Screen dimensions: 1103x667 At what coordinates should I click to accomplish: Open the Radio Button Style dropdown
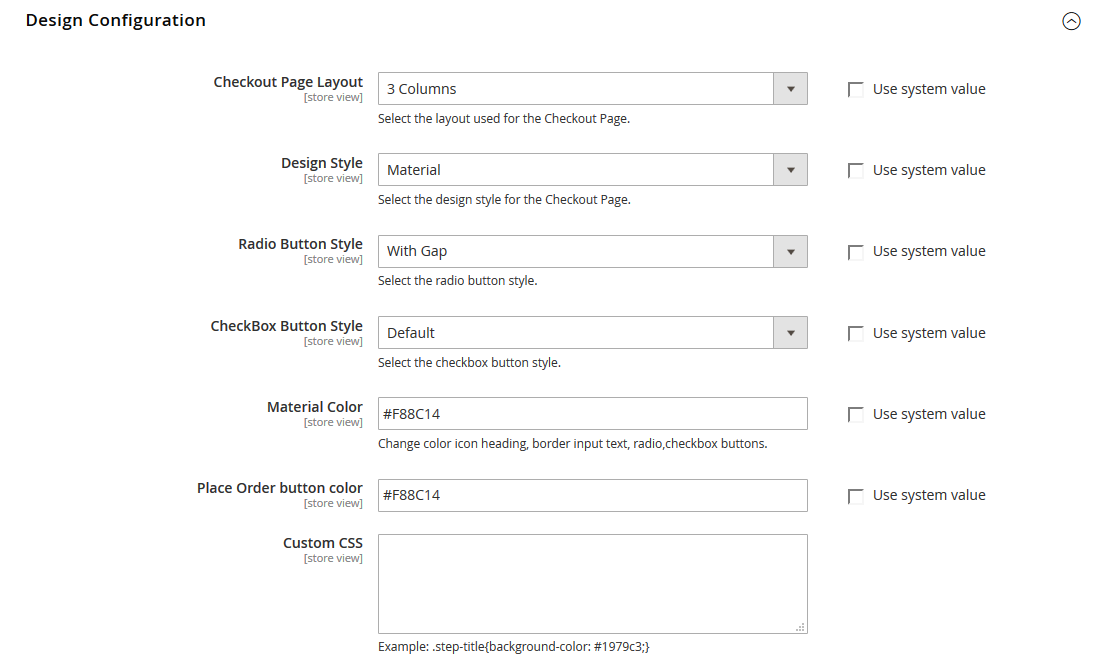click(x=576, y=251)
